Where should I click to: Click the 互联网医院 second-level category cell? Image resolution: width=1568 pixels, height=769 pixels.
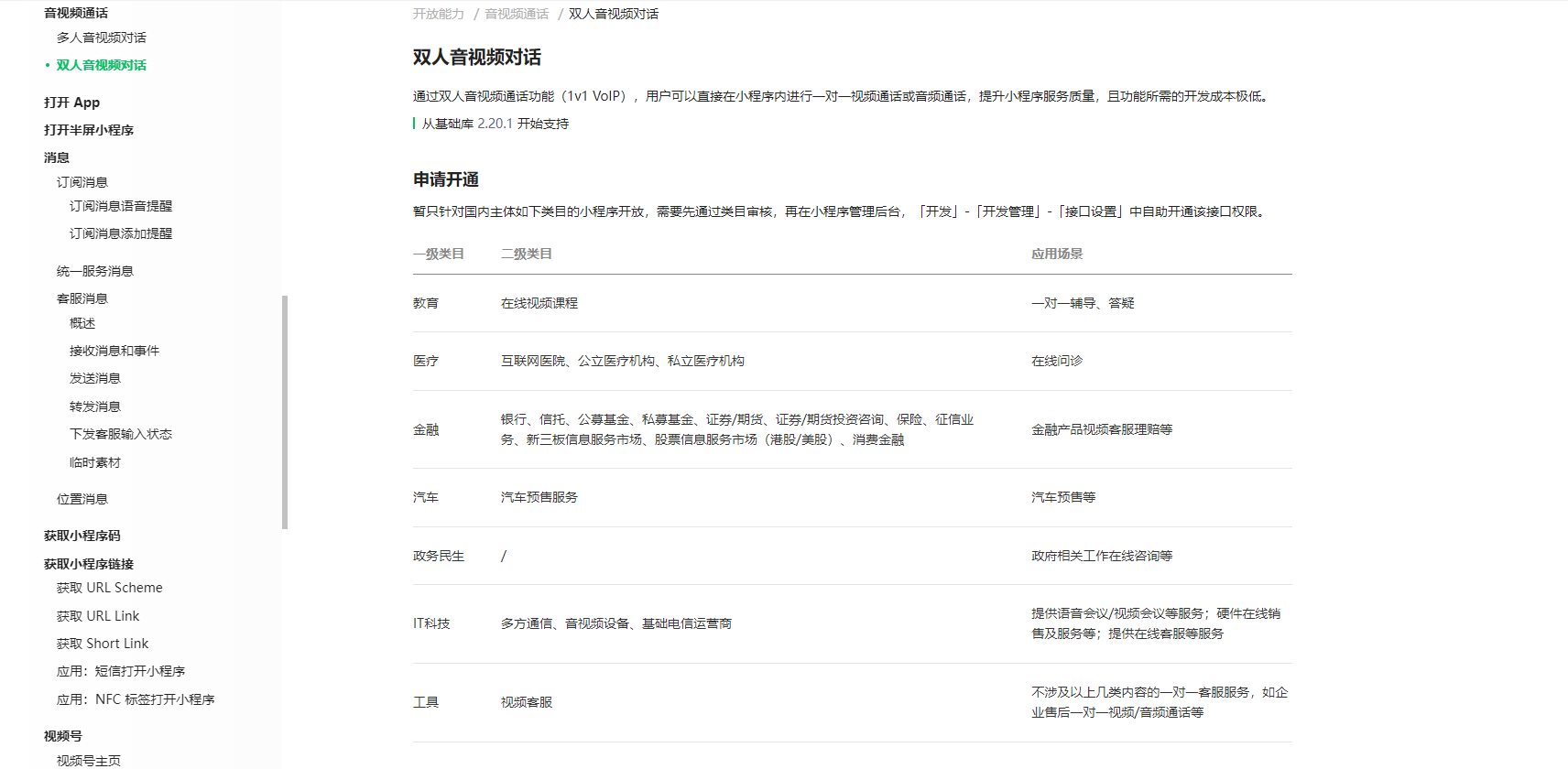point(623,361)
